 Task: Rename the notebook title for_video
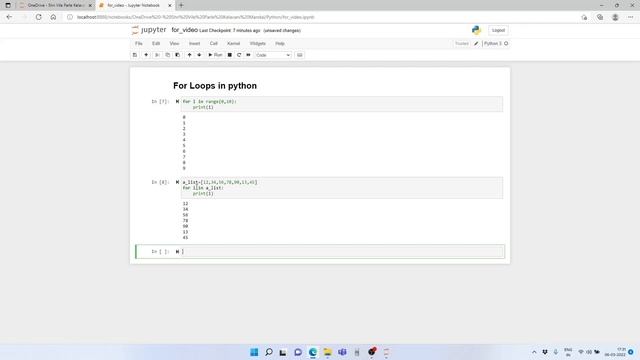[184, 30]
